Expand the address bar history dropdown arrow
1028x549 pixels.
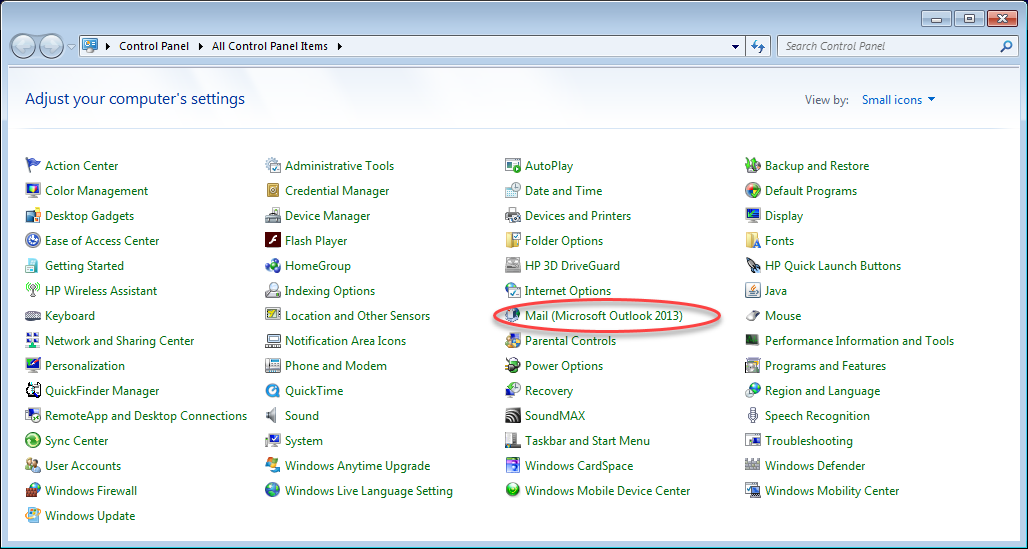point(736,46)
